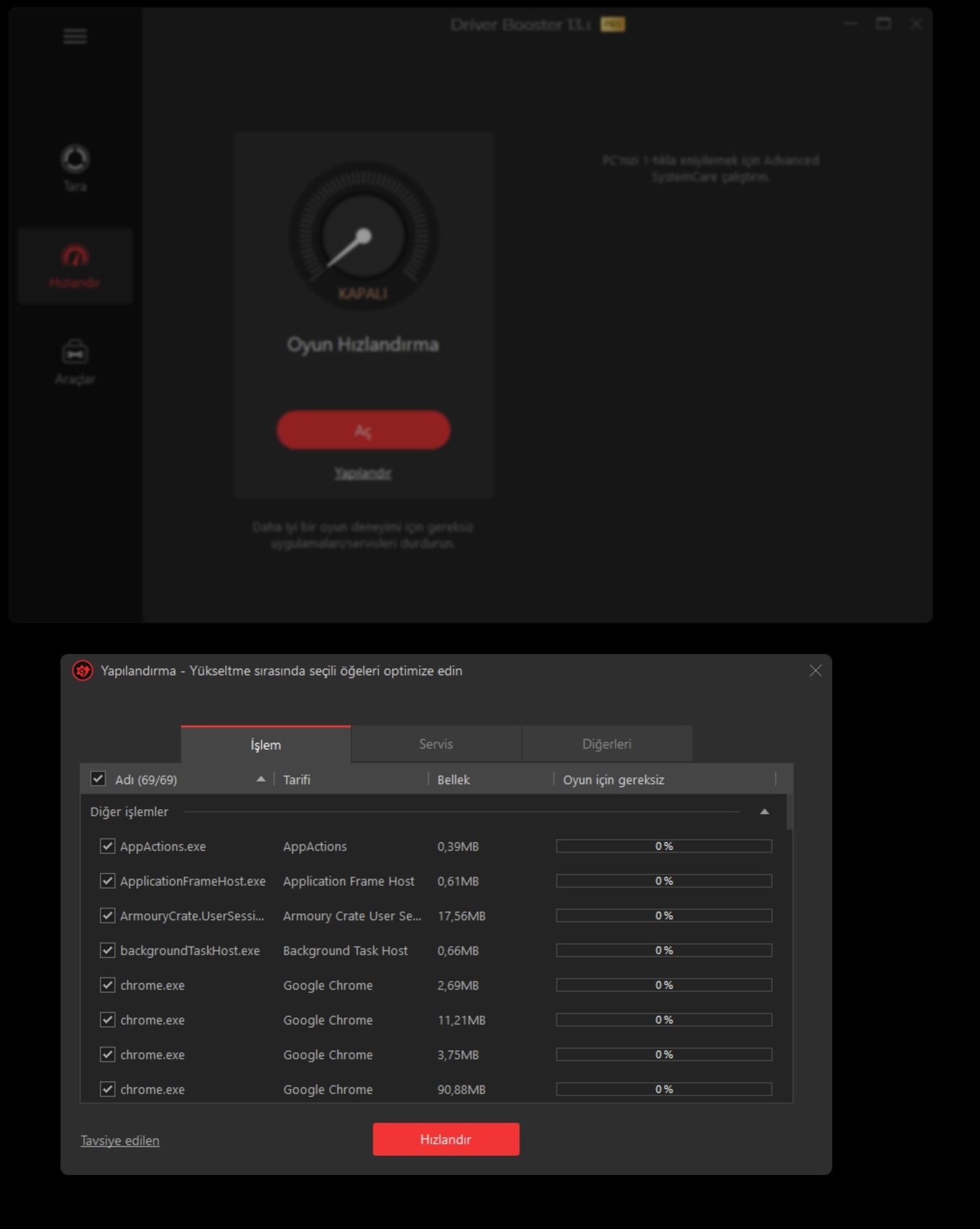Switch to the İşlem tab
This screenshot has width=980, height=1229.
266,745
